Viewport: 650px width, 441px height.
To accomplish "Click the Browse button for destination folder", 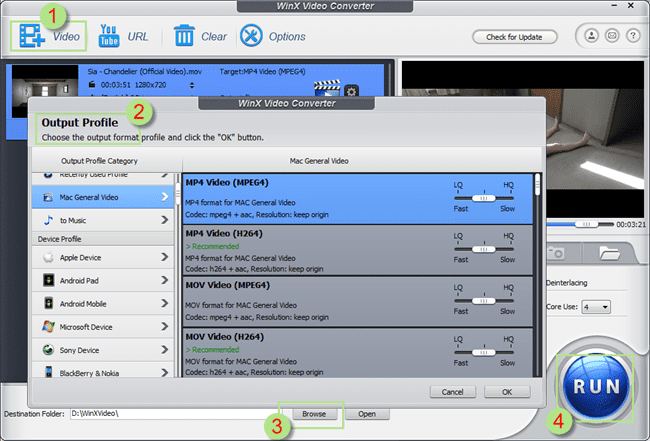I will pyautogui.click(x=314, y=414).
